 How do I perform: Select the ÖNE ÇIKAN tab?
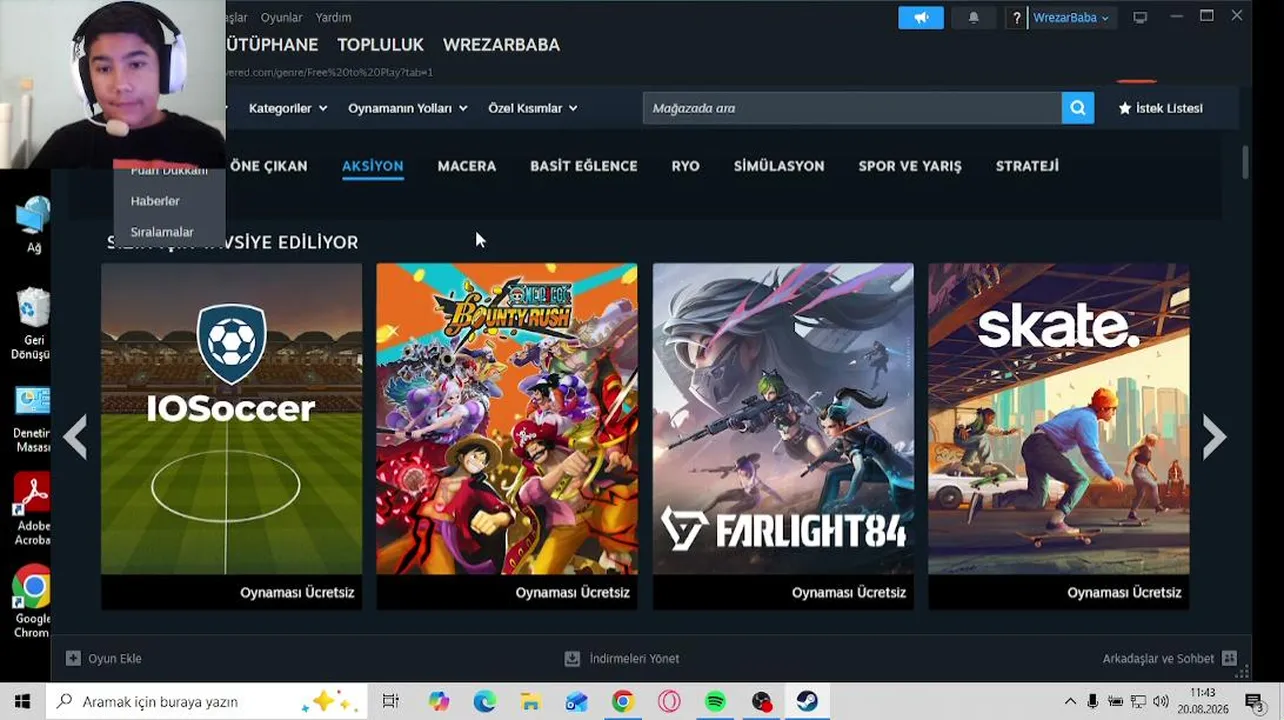pyautogui.click(x=269, y=166)
